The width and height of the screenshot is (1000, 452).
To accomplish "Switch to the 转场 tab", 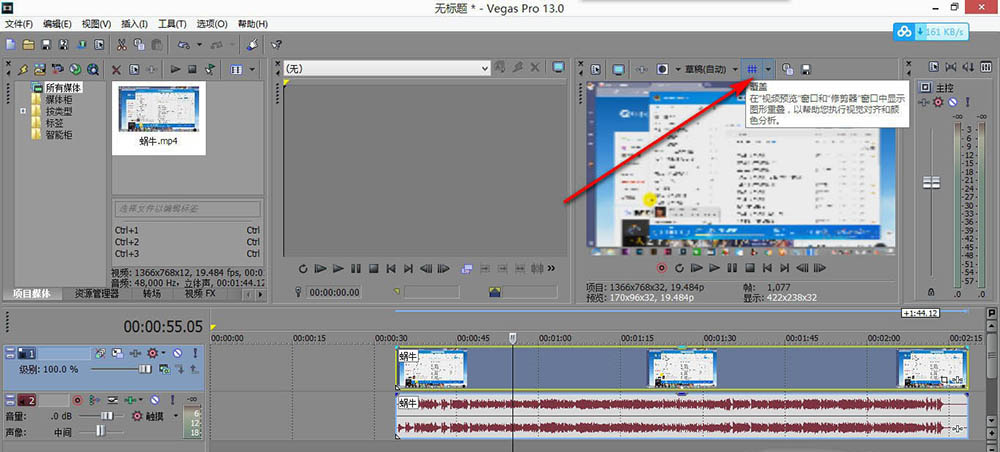I will (x=152, y=294).
